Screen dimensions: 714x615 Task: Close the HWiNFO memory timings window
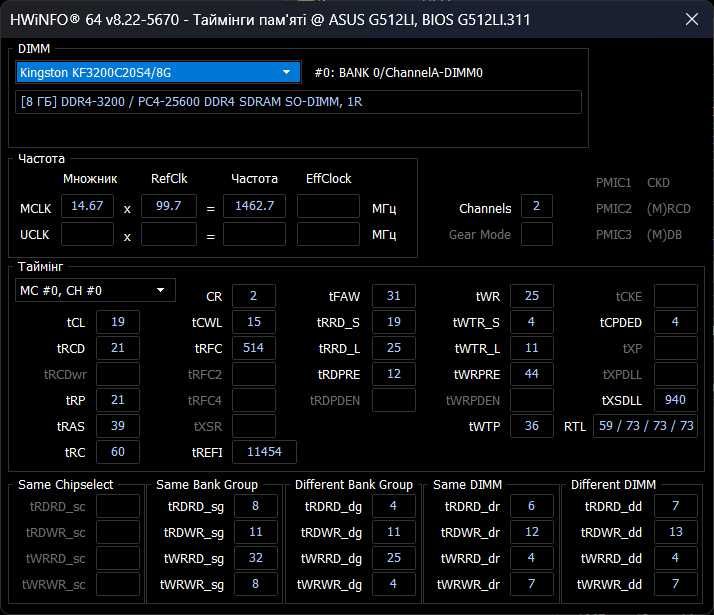pyautogui.click(x=692, y=19)
